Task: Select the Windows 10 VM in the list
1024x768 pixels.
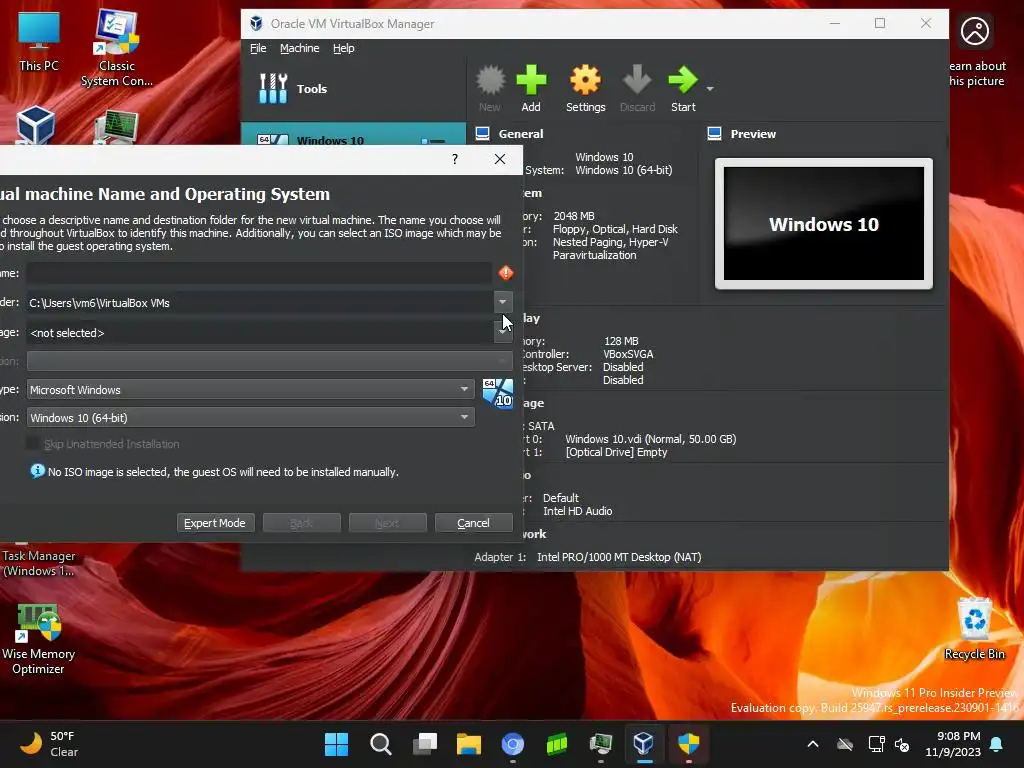Action: [353, 135]
